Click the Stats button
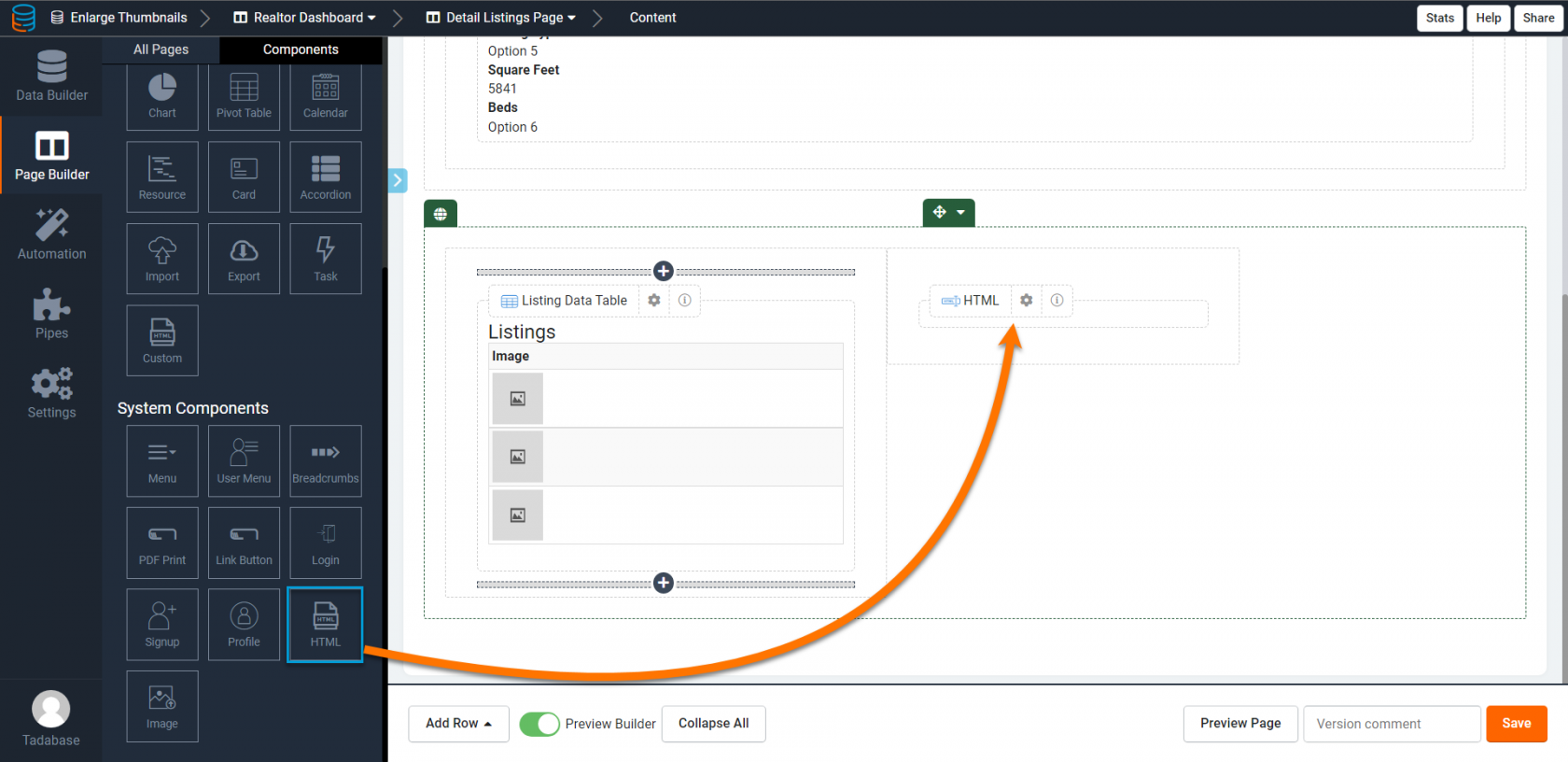Viewport: 1568px width, 762px height. [1440, 18]
